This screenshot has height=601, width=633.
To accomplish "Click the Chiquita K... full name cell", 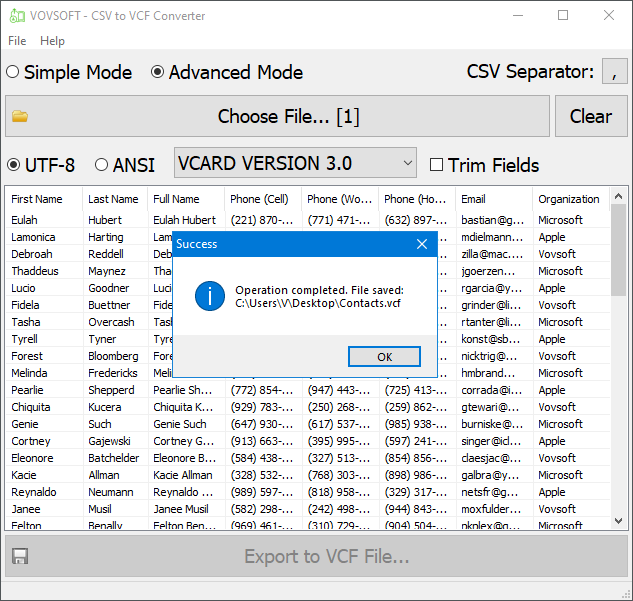I will click(183, 407).
